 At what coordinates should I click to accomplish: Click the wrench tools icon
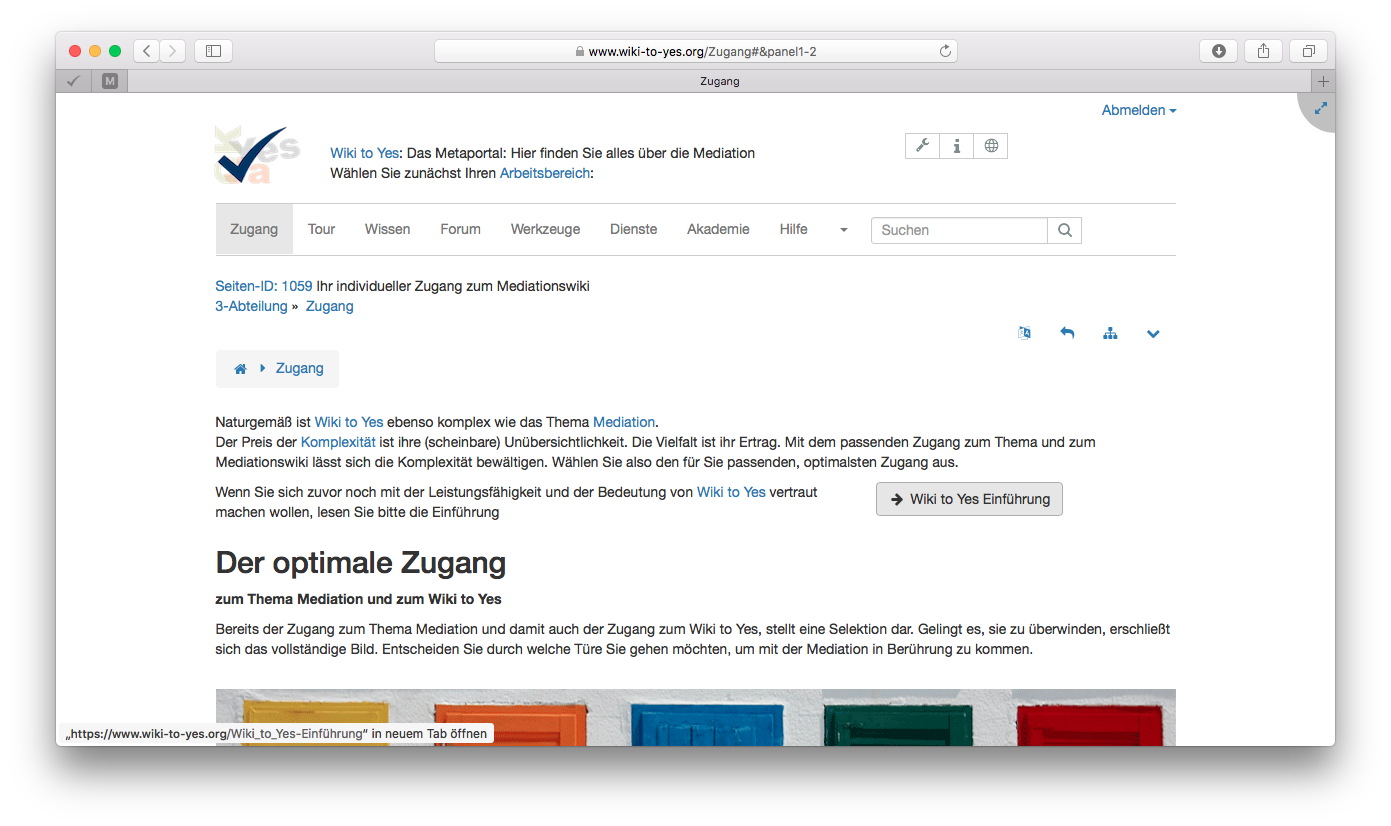[x=922, y=146]
